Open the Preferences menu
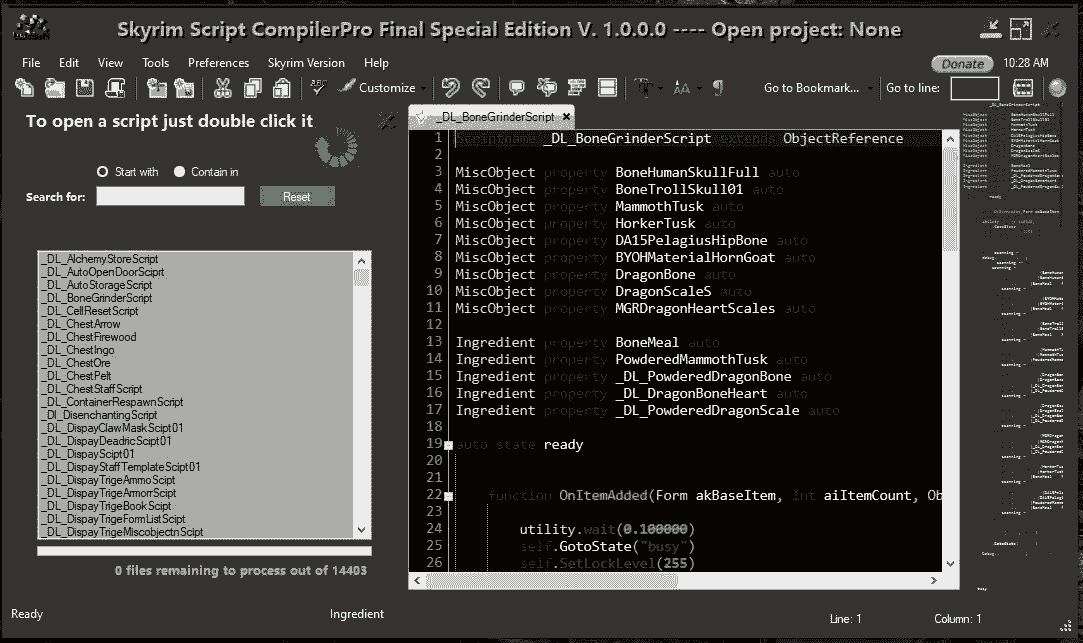Screen dimensions: 1083x643 point(218,63)
